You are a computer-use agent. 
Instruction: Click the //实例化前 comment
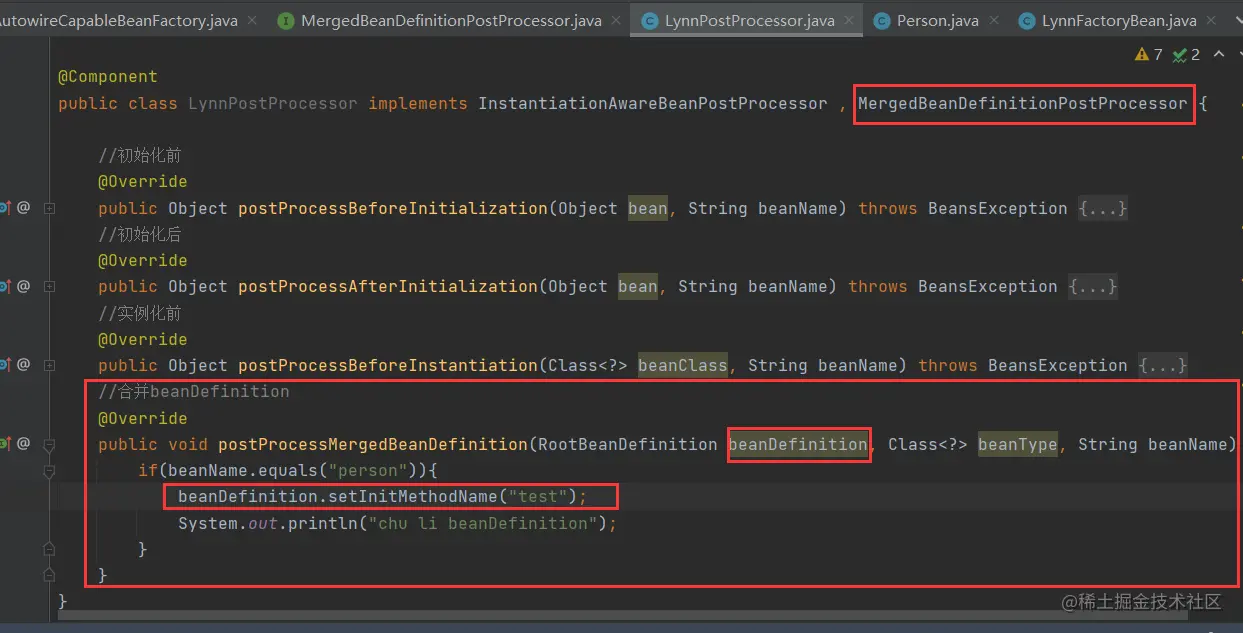point(140,313)
